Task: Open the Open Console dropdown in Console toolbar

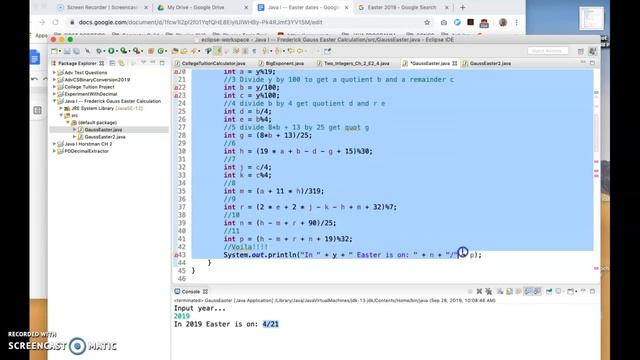Action: [x=576, y=291]
